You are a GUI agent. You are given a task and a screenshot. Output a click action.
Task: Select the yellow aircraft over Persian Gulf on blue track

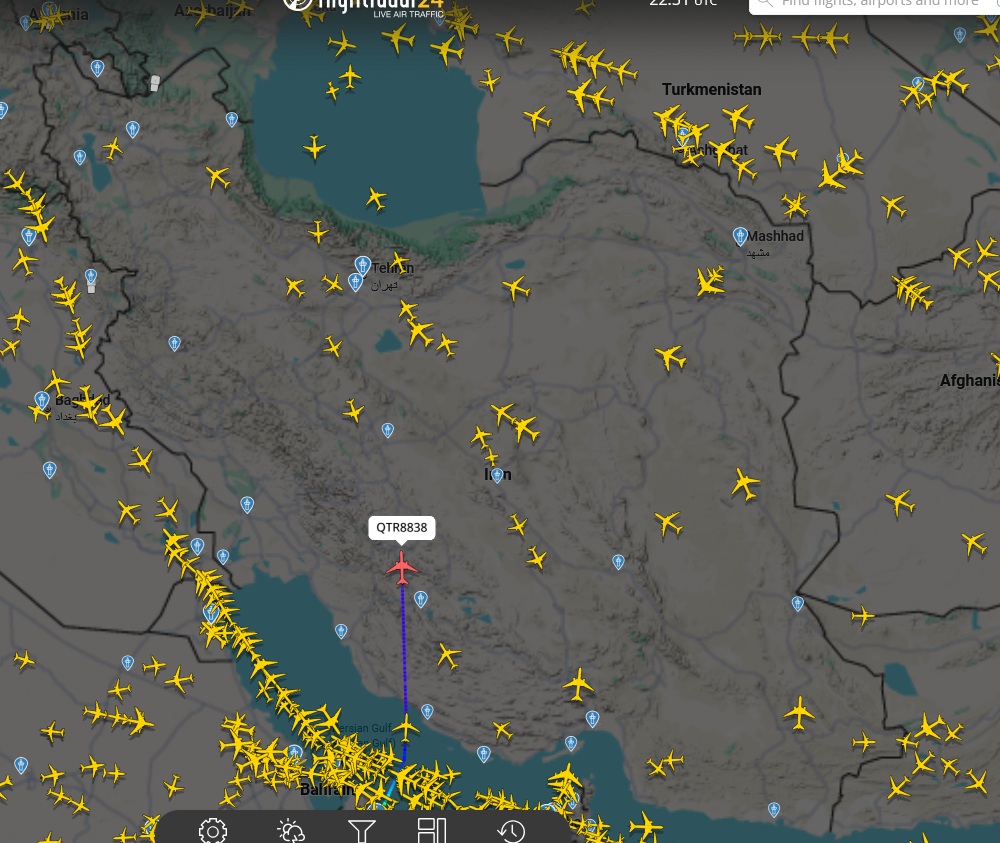(406, 728)
